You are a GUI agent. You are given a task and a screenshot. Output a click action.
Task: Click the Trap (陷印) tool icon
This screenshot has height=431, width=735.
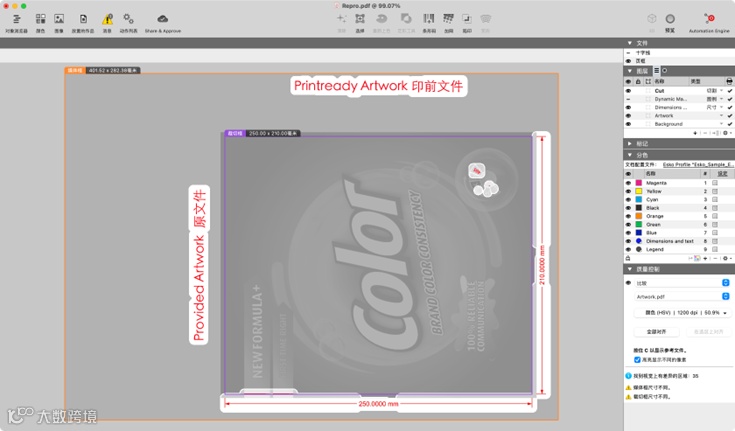pos(467,19)
